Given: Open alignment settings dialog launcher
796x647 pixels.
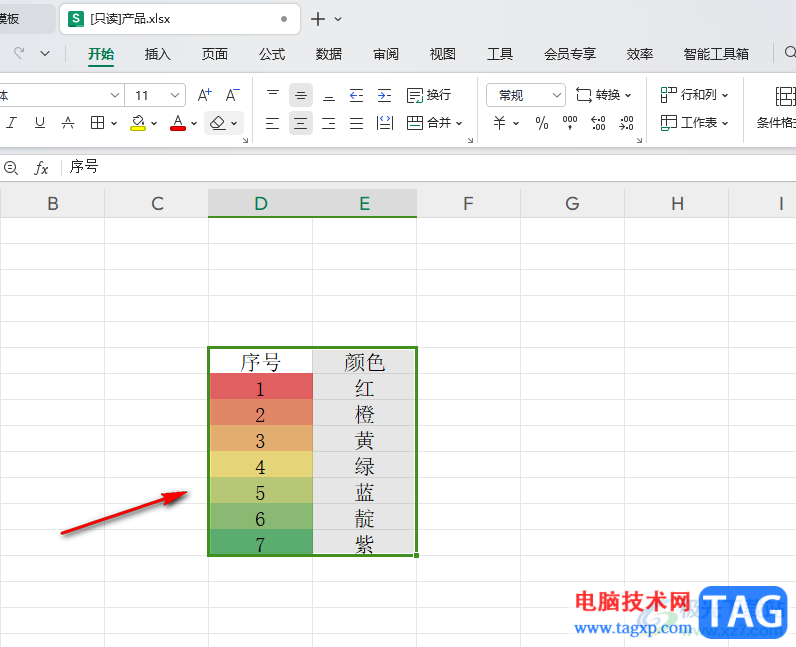Looking at the screenshot, I should pyautogui.click(x=470, y=140).
